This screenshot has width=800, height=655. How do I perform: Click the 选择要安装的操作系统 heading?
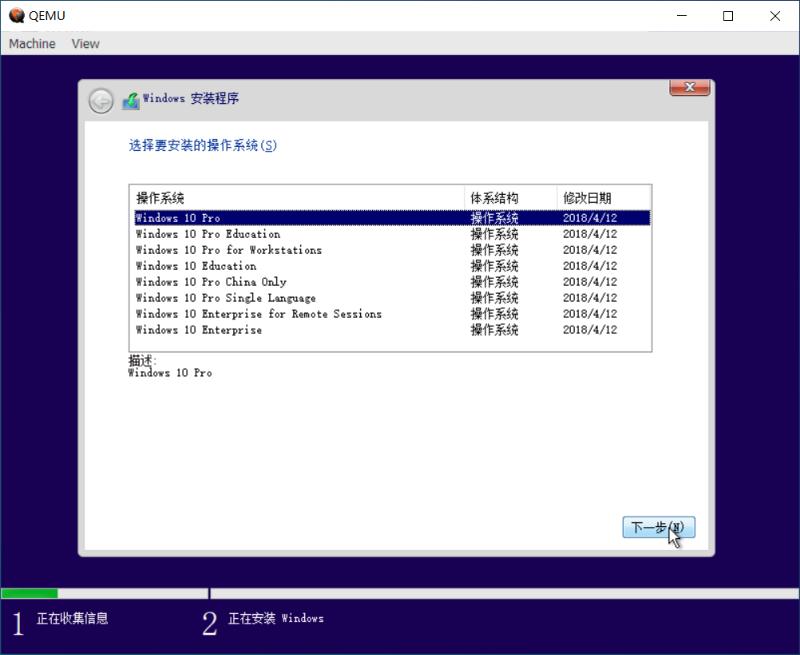tap(200, 147)
